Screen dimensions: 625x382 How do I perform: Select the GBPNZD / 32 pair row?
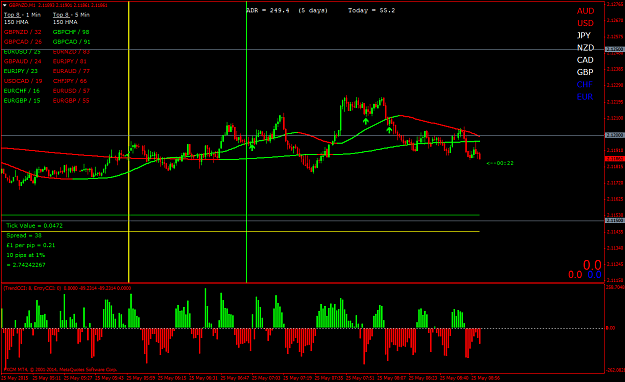pos(22,32)
